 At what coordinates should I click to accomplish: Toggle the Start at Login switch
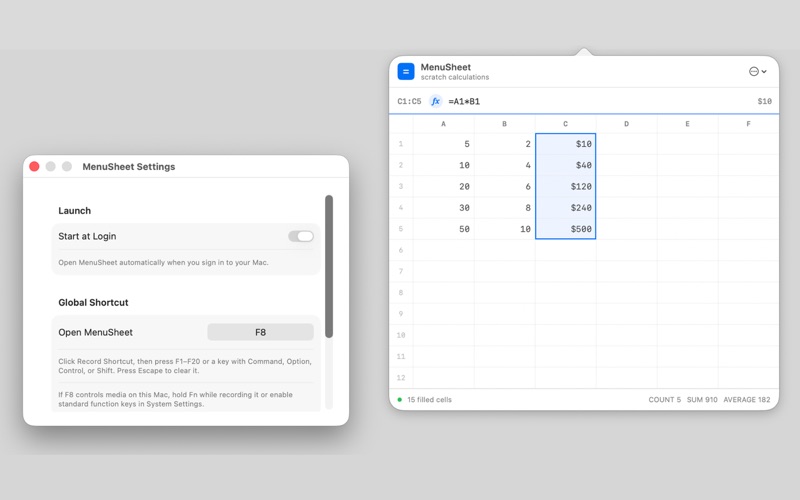(301, 236)
